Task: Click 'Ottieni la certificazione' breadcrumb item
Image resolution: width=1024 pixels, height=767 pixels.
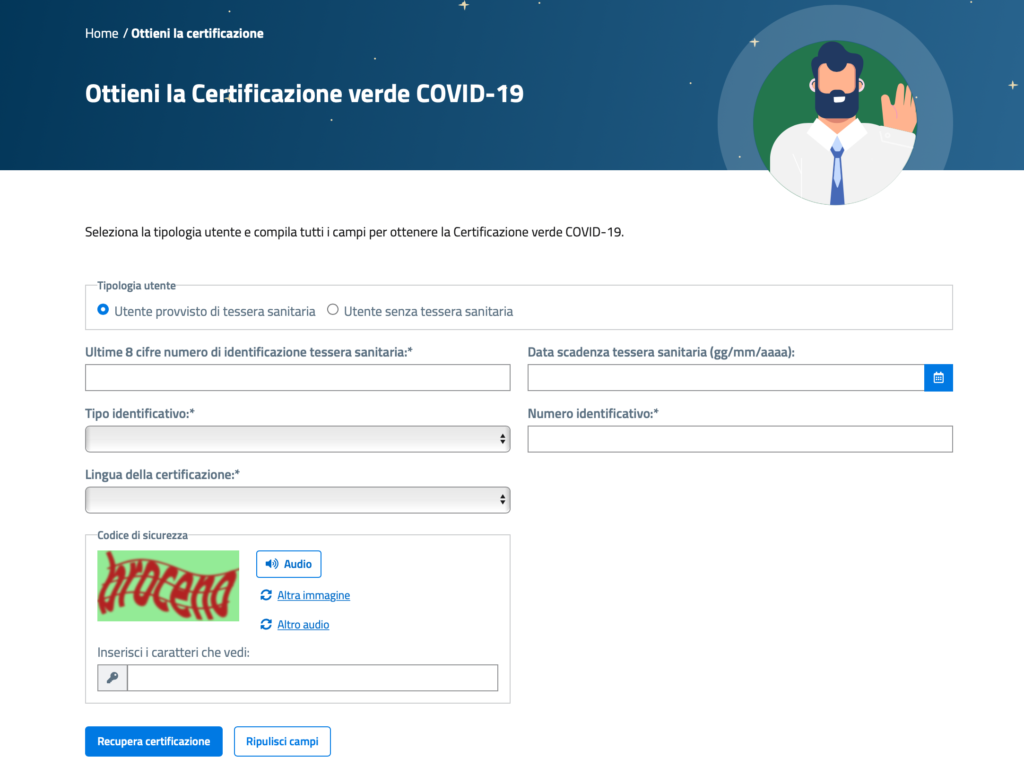Action: pos(197,33)
